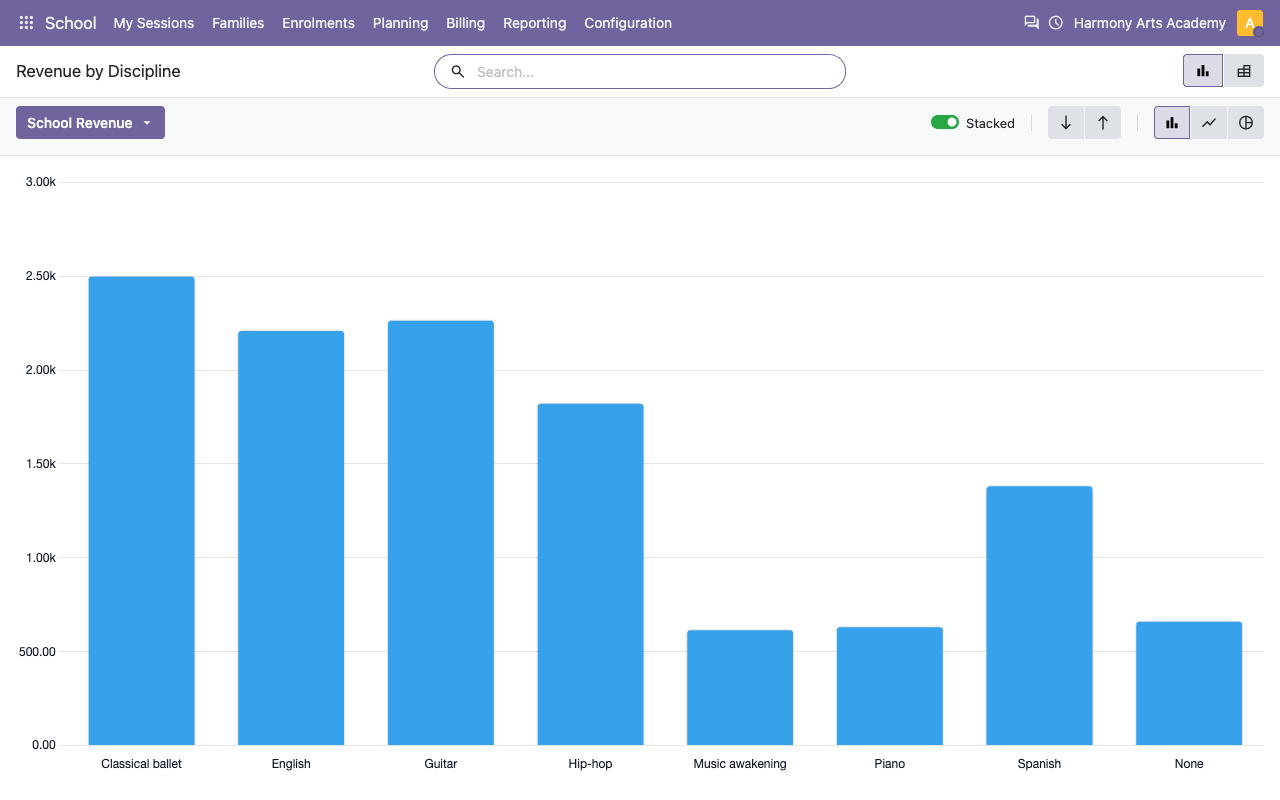Expand the School Revenue measures dropdown
1280x800 pixels.
click(x=90, y=123)
